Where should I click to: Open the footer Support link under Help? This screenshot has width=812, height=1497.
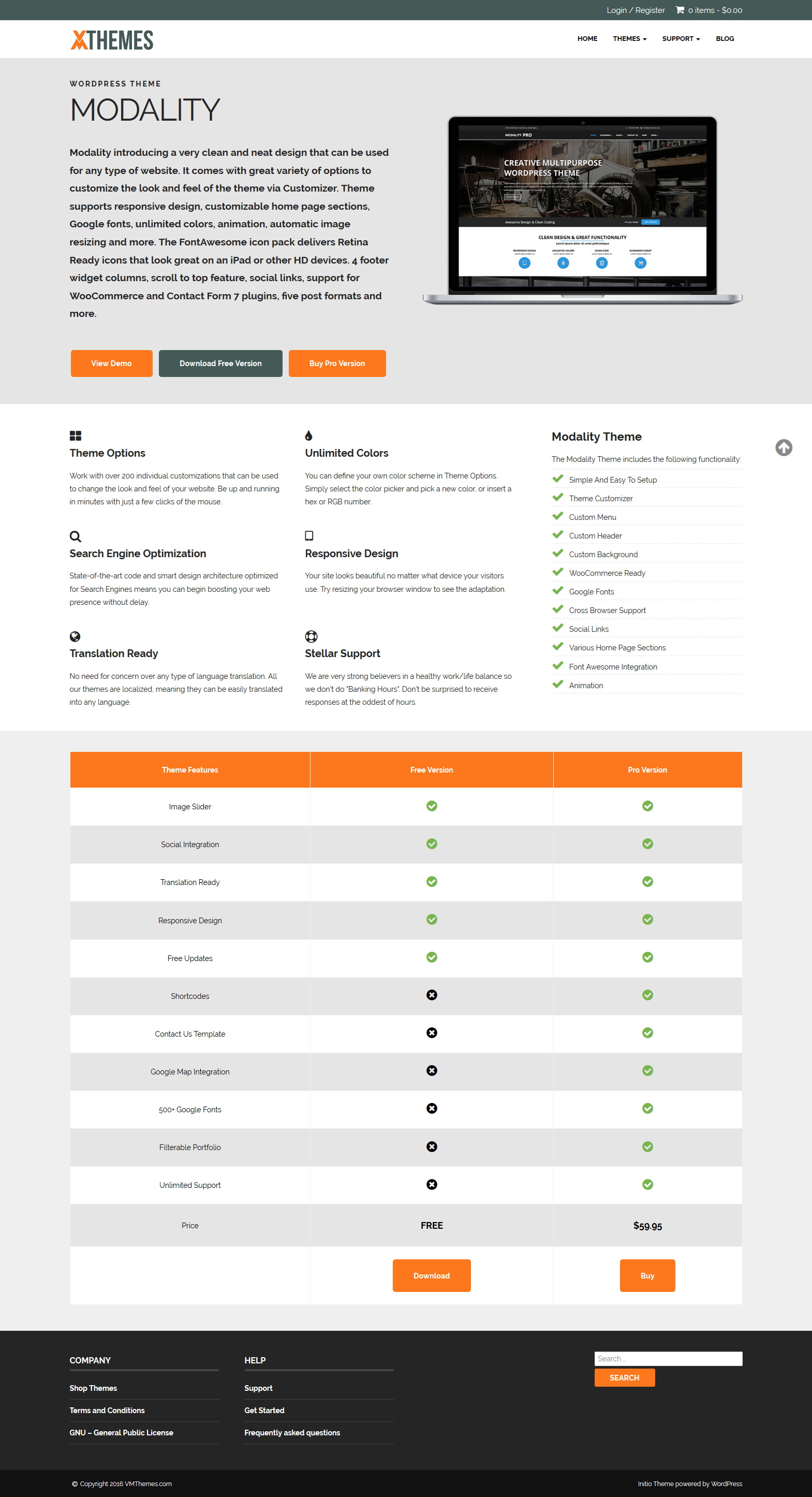pos(258,1388)
